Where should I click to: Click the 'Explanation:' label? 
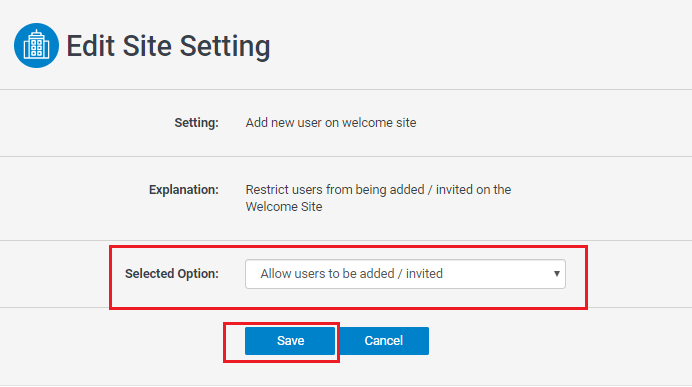tap(184, 190)
